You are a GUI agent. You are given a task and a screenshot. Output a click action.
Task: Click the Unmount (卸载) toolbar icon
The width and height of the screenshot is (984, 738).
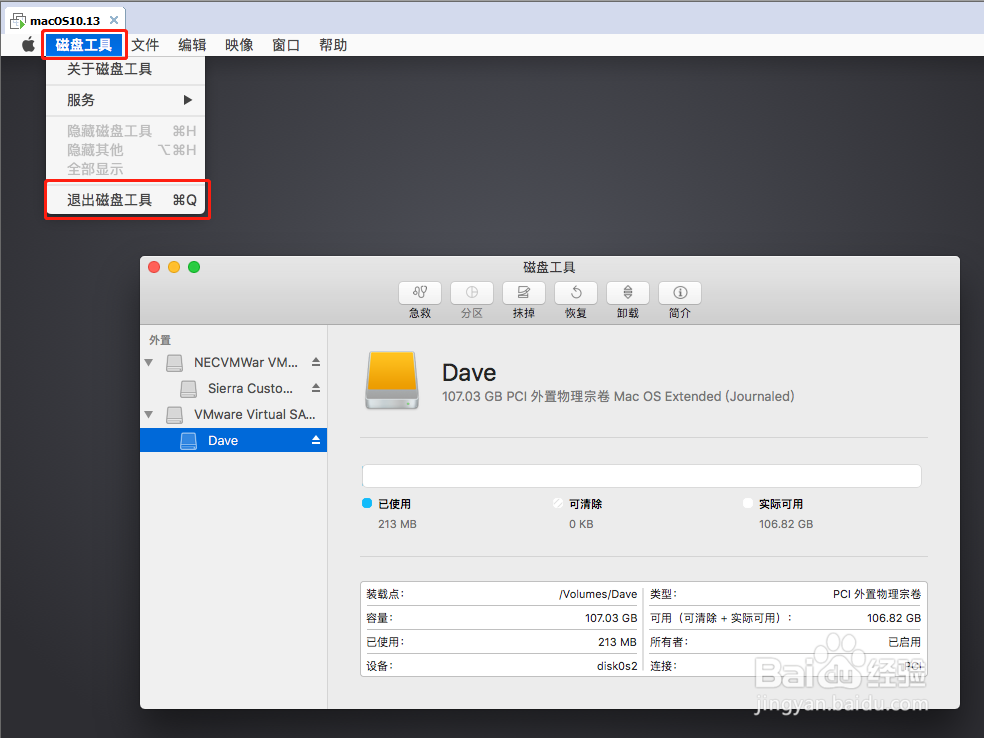click(x=628, y=293)
